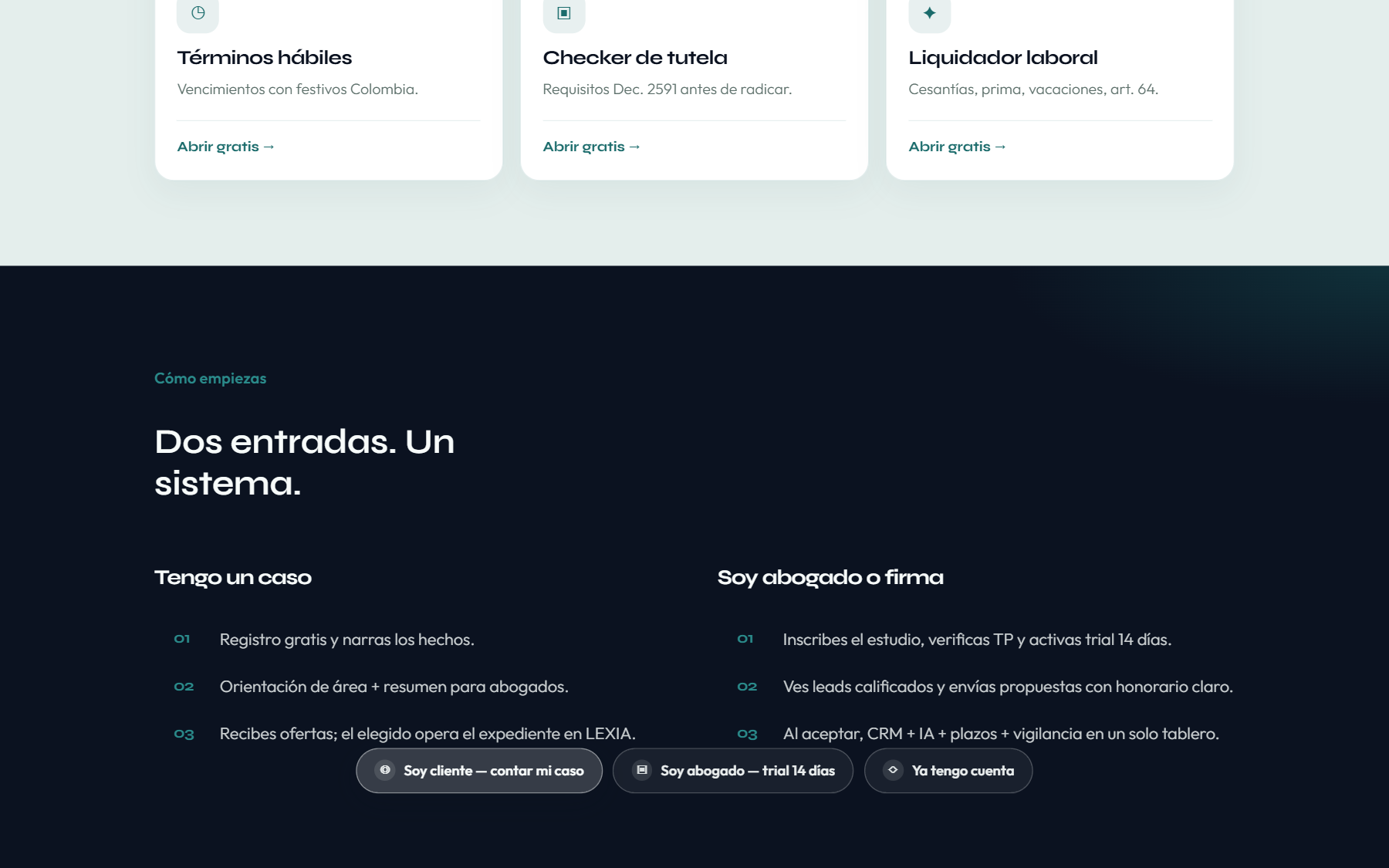Select the Liquidador laboral card title
The height and width of the screenshot is (868, 1389).
[1003, 58]
